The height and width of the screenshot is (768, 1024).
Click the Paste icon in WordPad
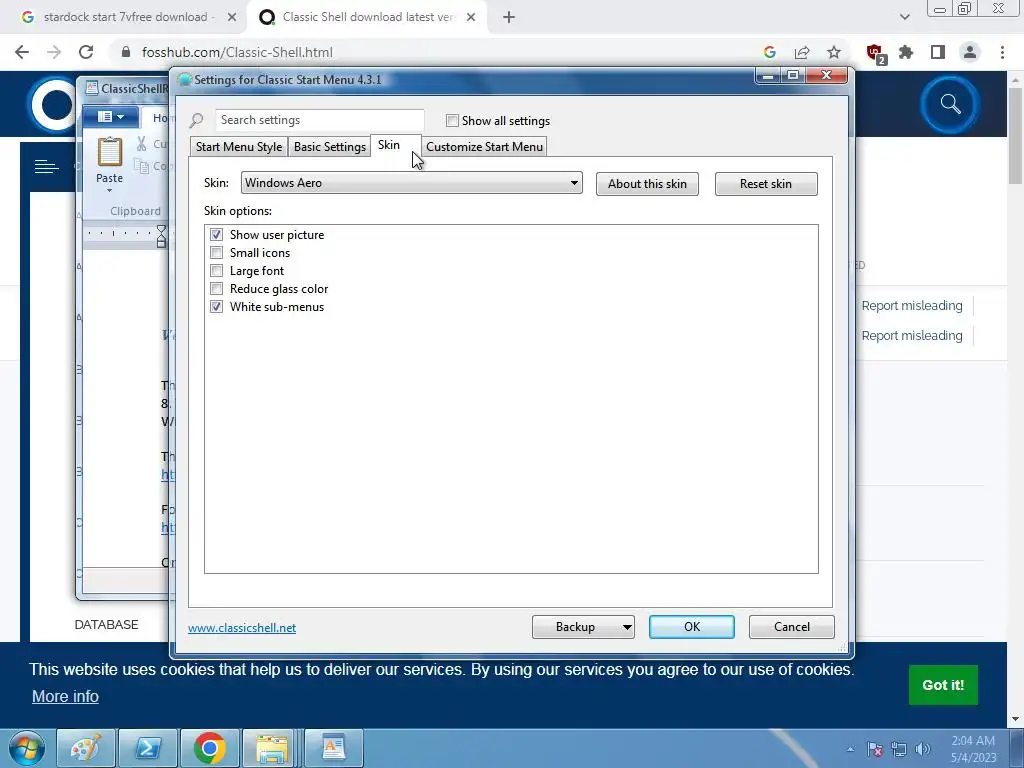110,152
